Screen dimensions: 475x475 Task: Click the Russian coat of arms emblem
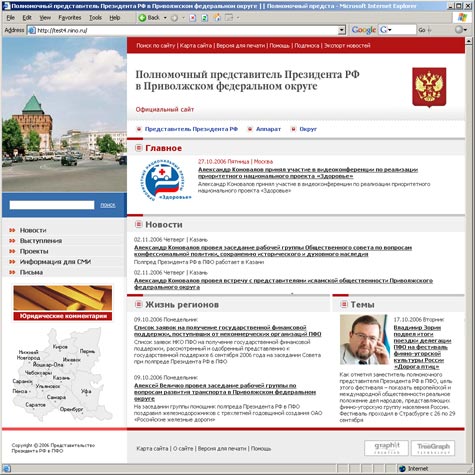point(429,87)
